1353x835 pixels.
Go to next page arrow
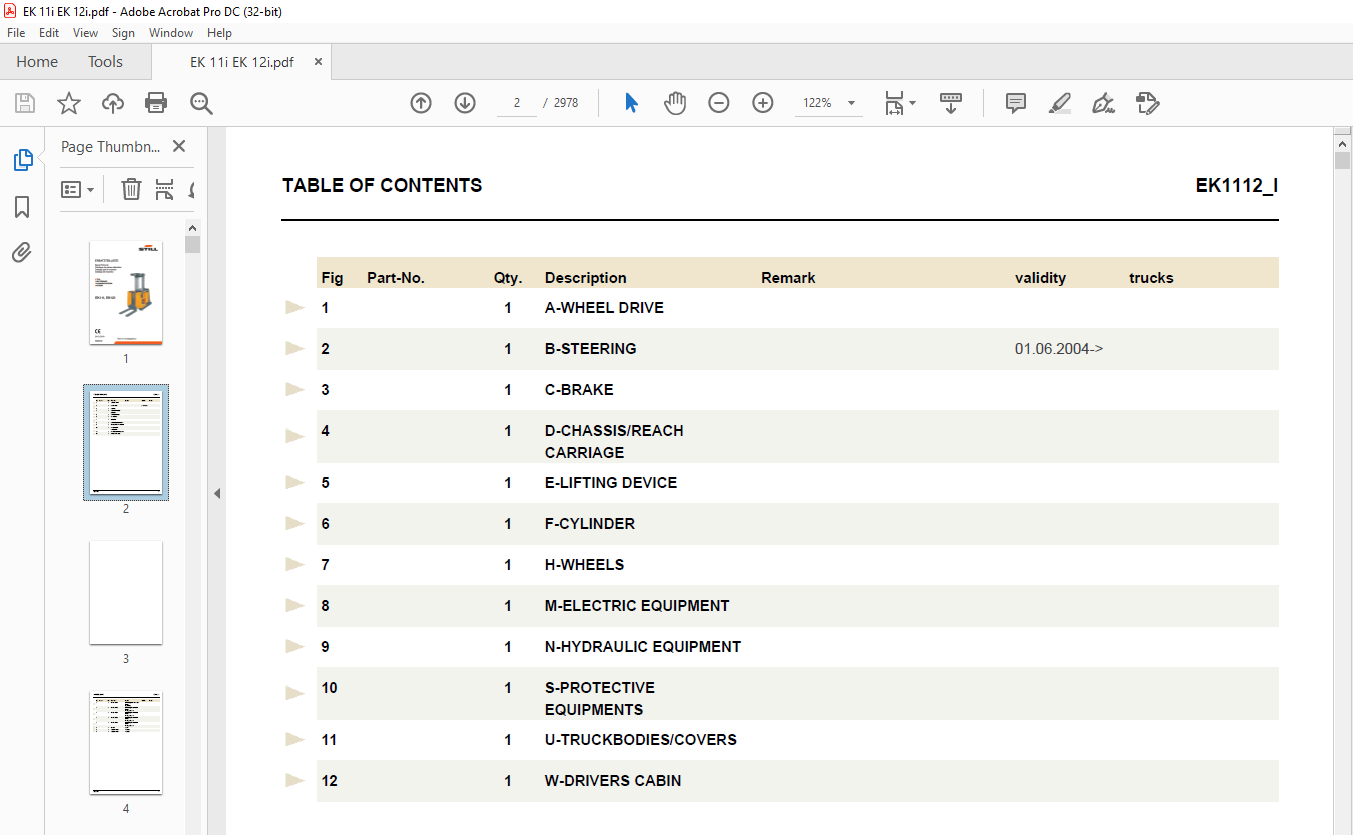[465, 103]
